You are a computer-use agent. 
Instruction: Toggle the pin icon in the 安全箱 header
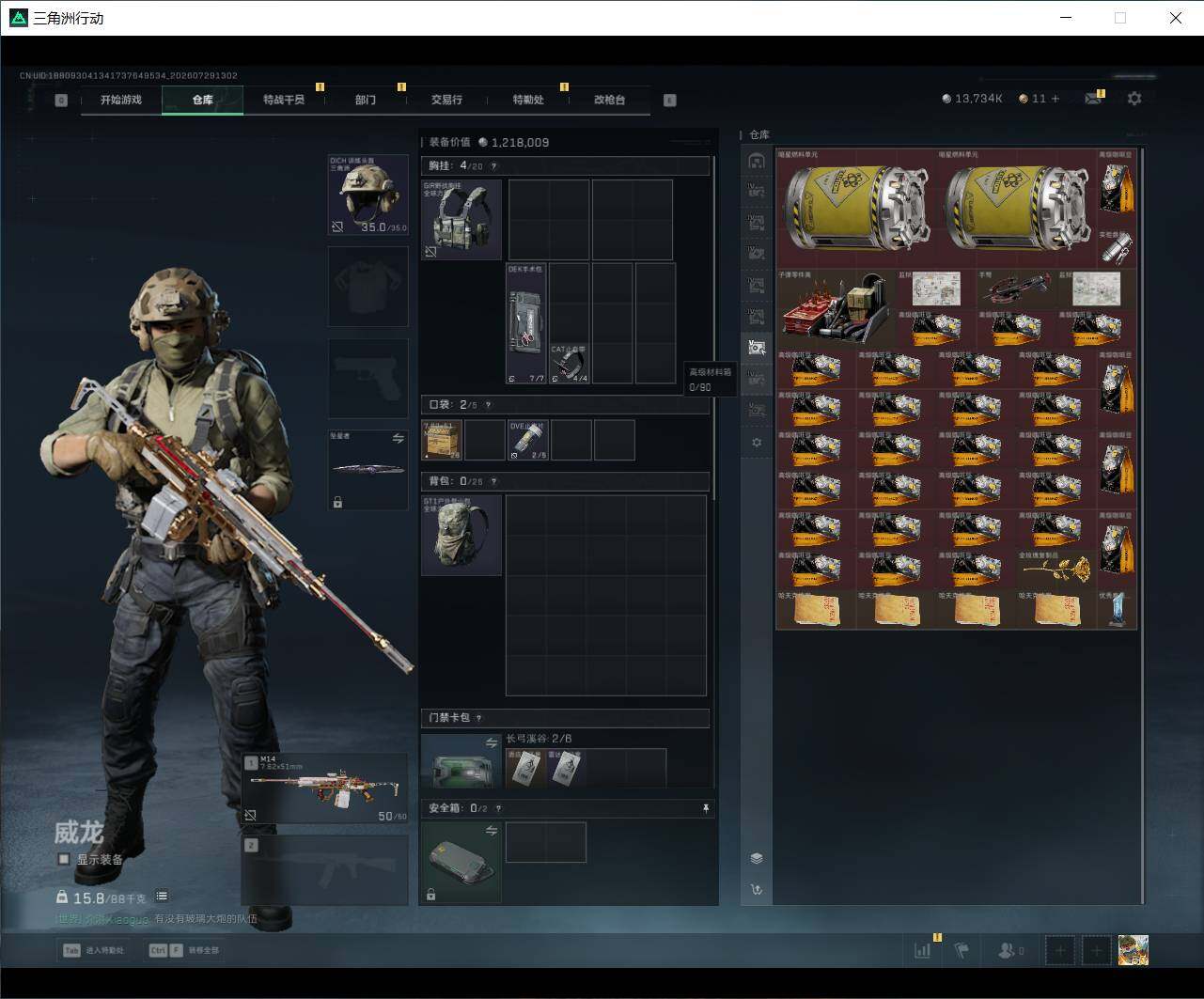(706, 808)
